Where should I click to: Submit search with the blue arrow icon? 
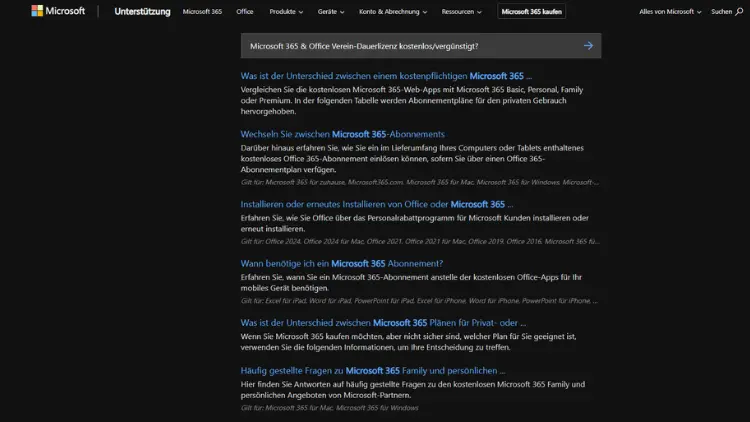588,46
